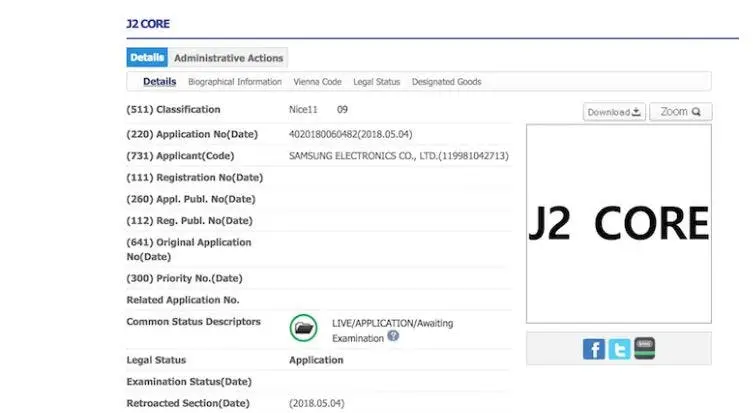The width and height of the screenshot is (753, 413).
Task: Open the underlined Details sub-tab
Action: pyautogui.click(x=159, y=82)
